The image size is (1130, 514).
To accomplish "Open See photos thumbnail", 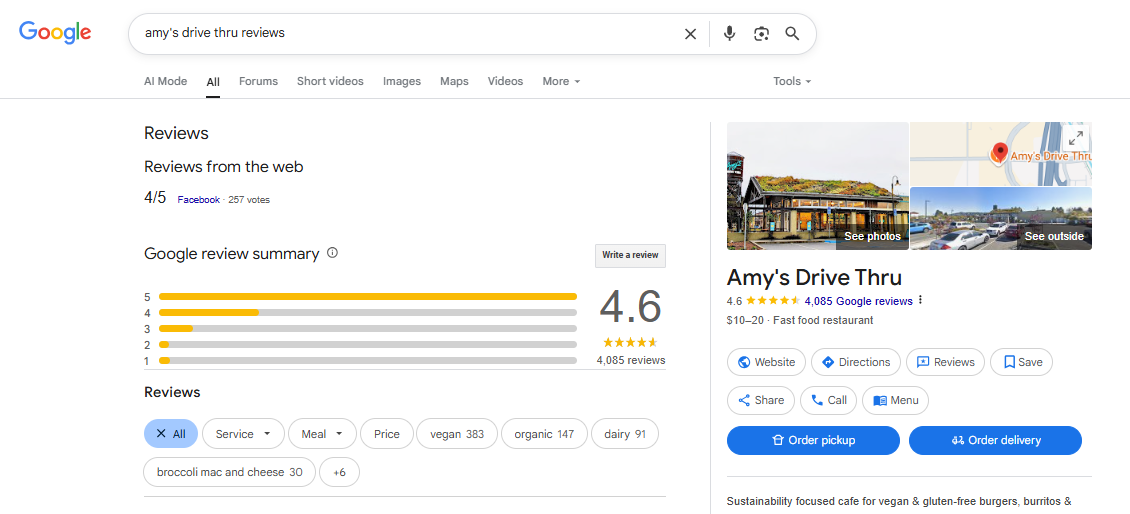I will pyautogui.click(x=817, y=186).
